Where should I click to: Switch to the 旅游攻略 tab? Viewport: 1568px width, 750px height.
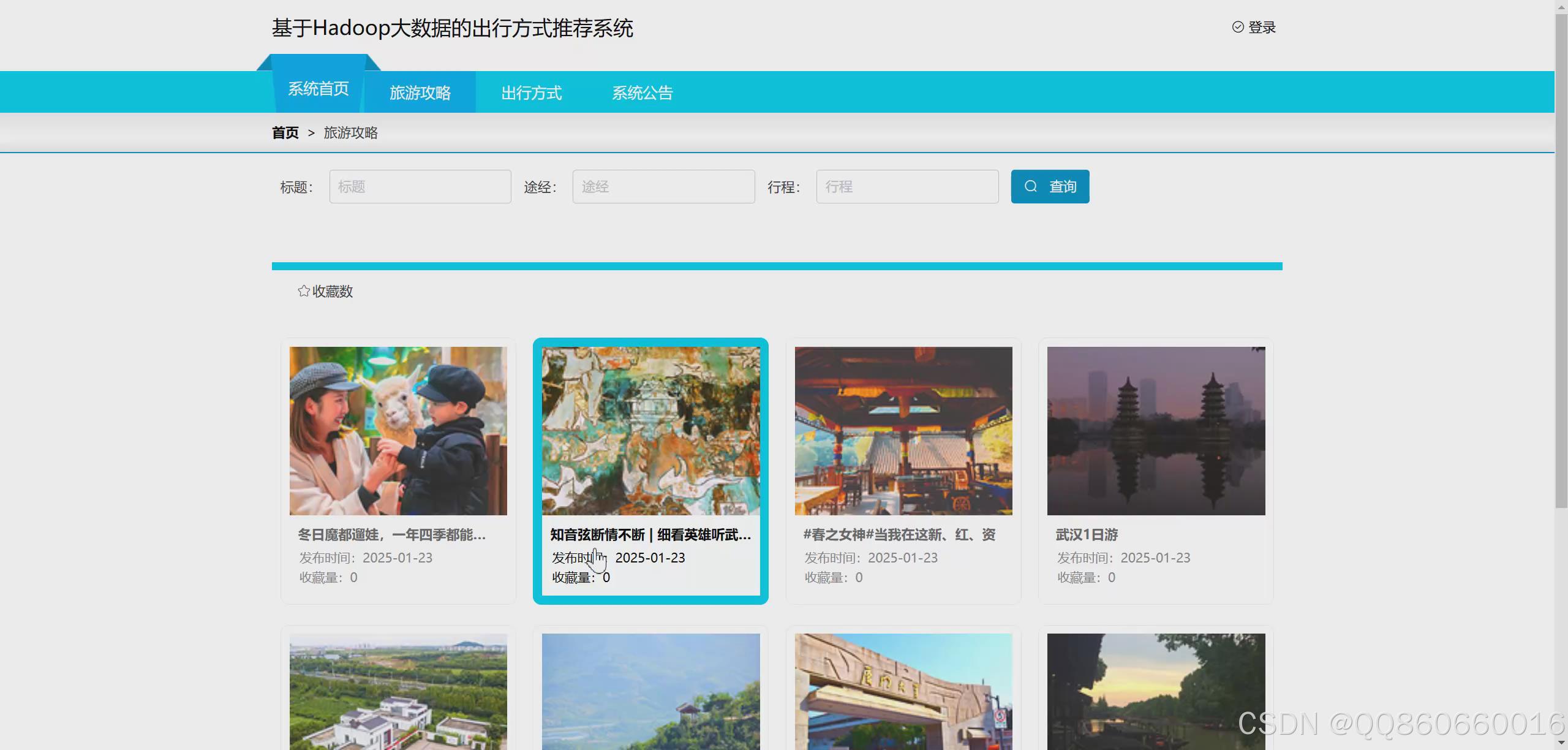click(x=420, y=93)
